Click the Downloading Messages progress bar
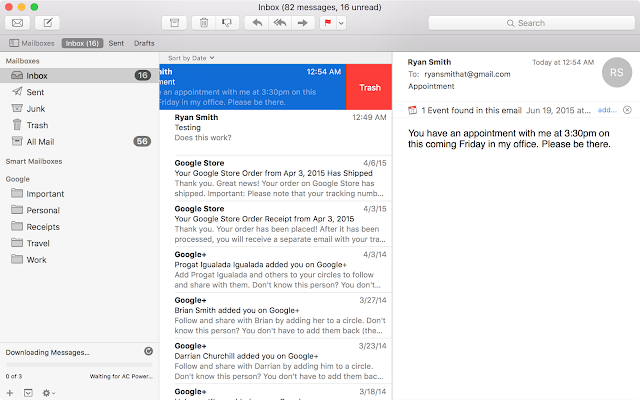Screen dimensions: 640x400 (x=79, y=364)
